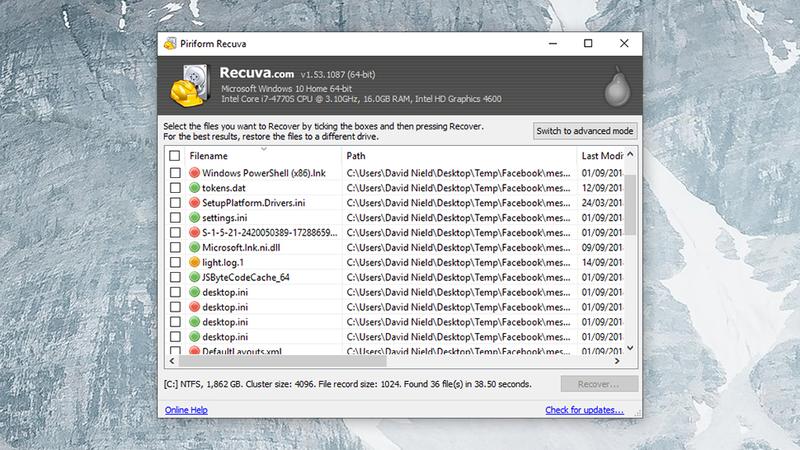800x450 pixels.
Task: Select the Microsoft.Ink.ni.dll filename
Action: point(241,247)
